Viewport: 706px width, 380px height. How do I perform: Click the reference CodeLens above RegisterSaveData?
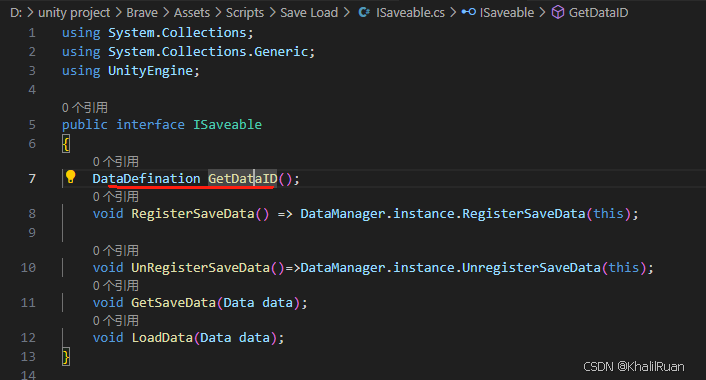point(116,197)
